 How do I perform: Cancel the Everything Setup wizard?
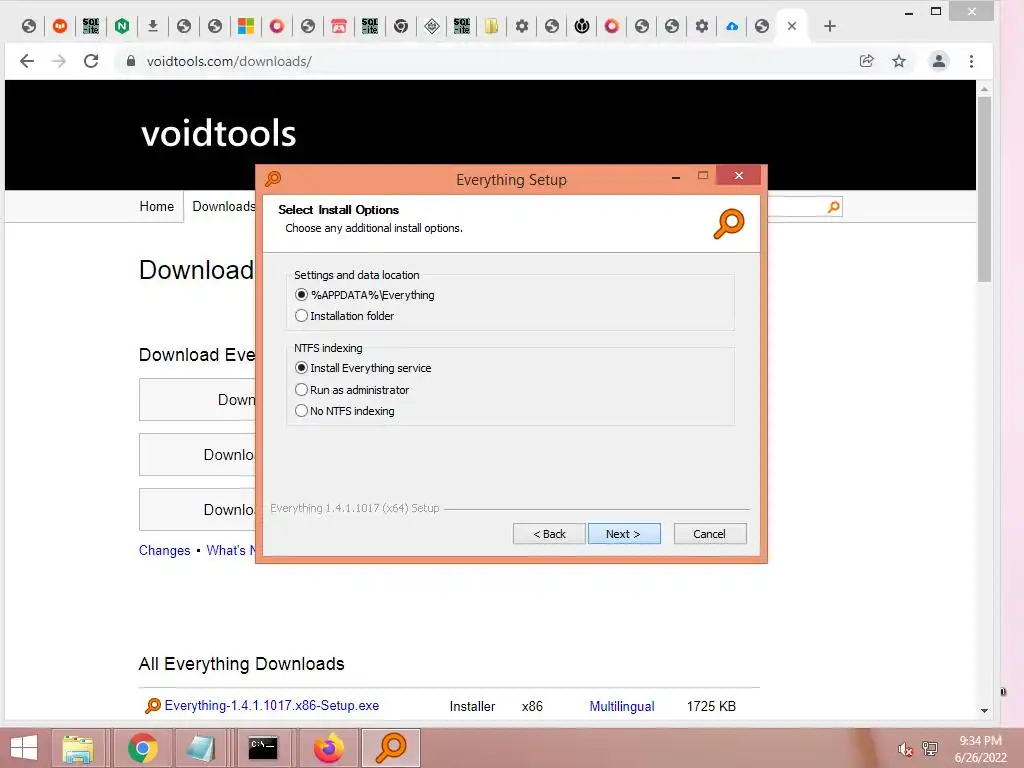pos(710,534)
